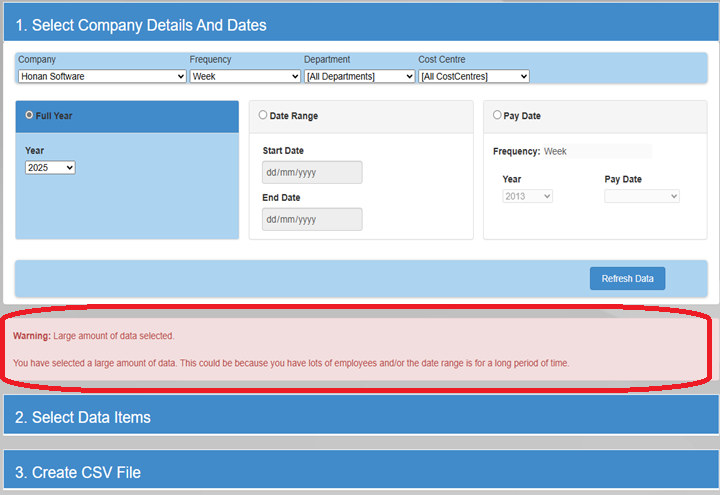Click the Cost Centre label text

point(442,60)
